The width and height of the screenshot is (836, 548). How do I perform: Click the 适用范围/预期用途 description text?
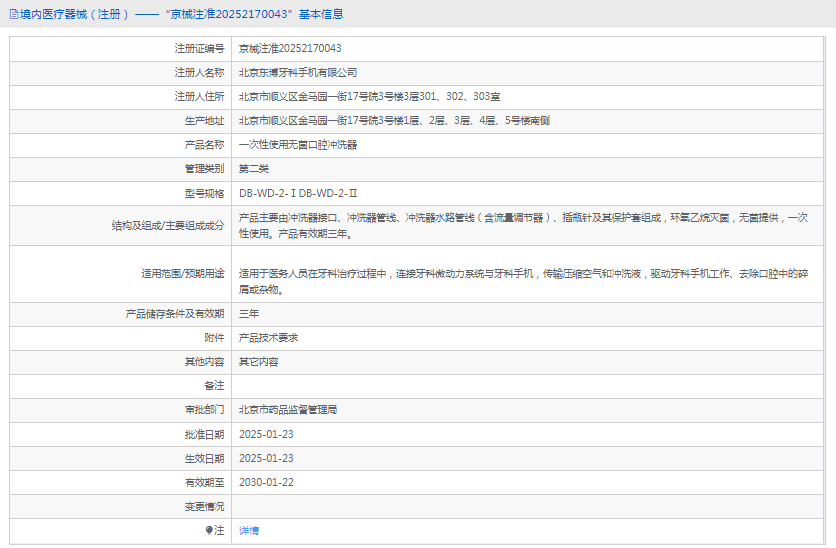(x=522, y=281)
